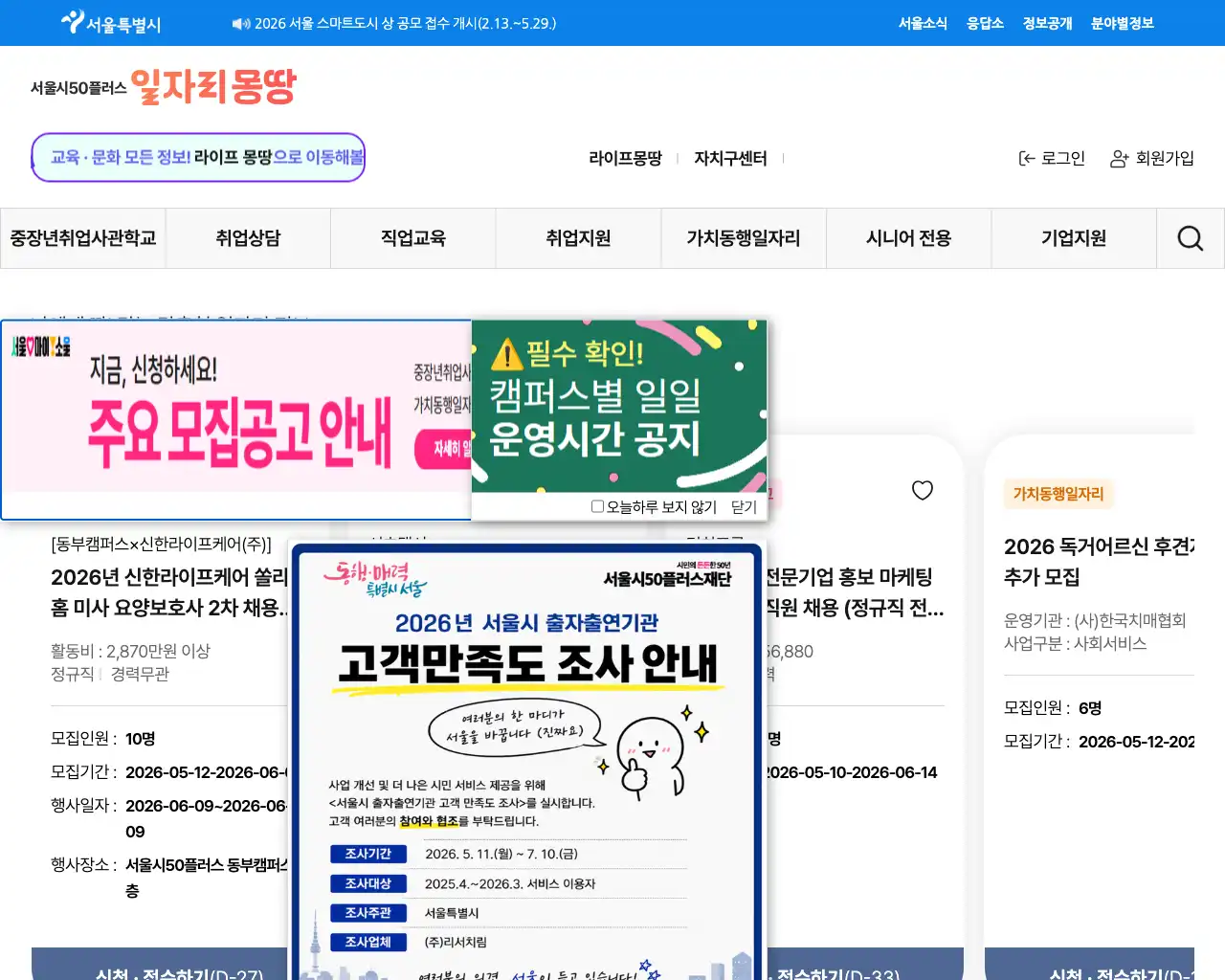The image size is (1225, 980).
Task: Select 중장년취업사관학교 menu tab
Action: (x=83, y=238)
